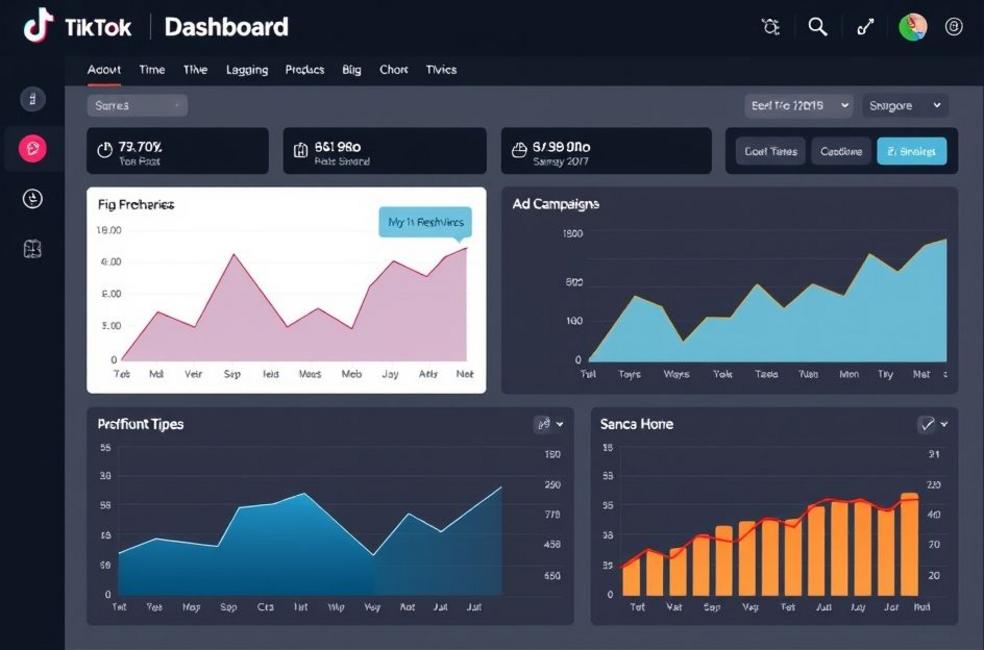Select the pink analytics icon in the sidebar
The image size is (984, 650).
33,146
